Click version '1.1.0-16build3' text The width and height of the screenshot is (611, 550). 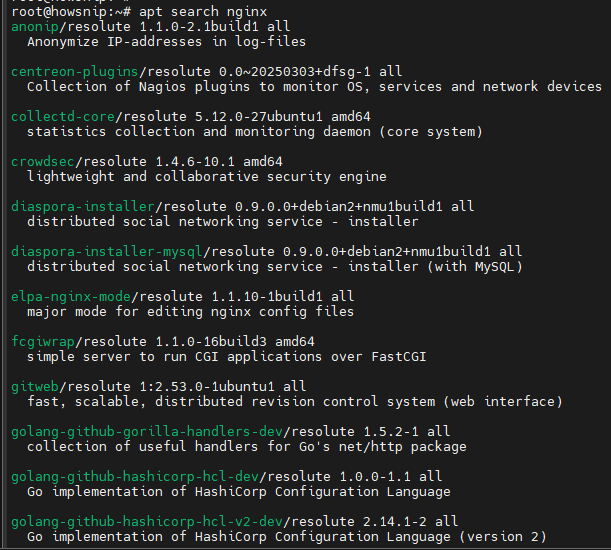(211, 341)
